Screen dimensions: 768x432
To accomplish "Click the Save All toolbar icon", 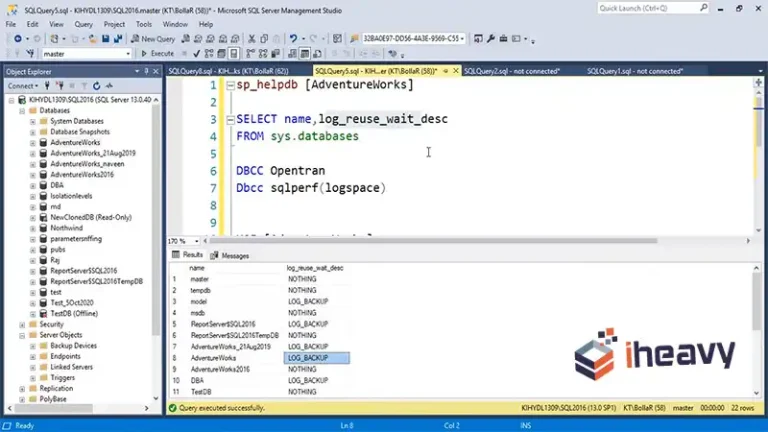I will (x=118, y=39).
